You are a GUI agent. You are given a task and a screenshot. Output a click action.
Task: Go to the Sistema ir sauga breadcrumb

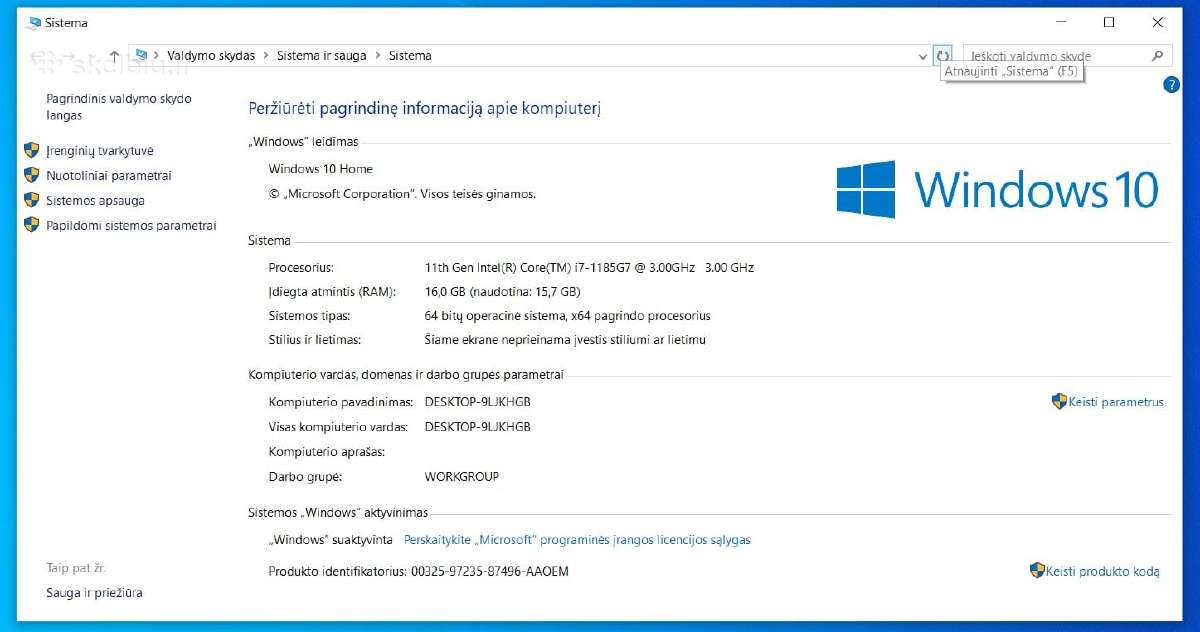click(x=321, y=56)
